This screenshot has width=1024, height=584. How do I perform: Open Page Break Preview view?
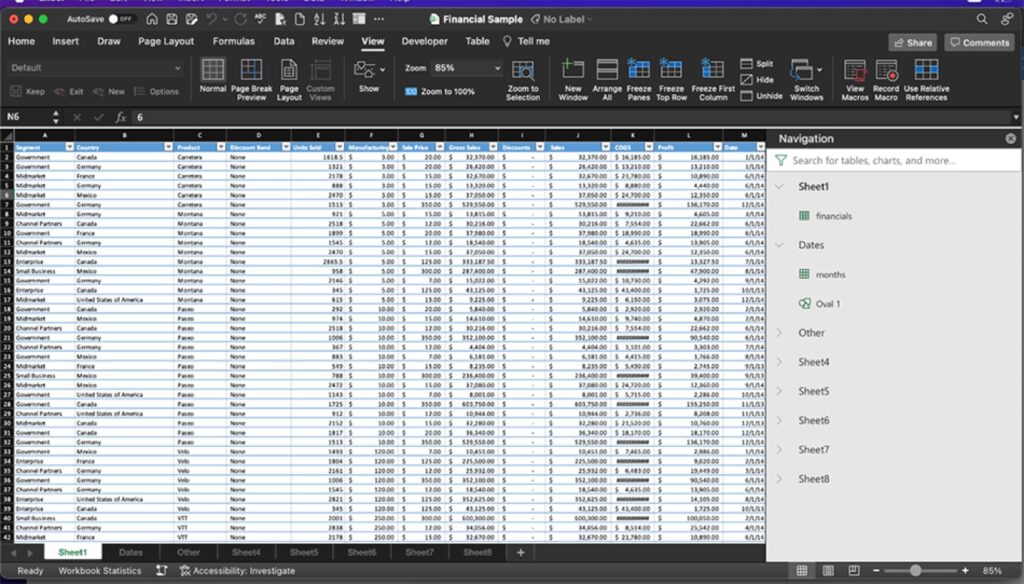(x=251, y=70)
